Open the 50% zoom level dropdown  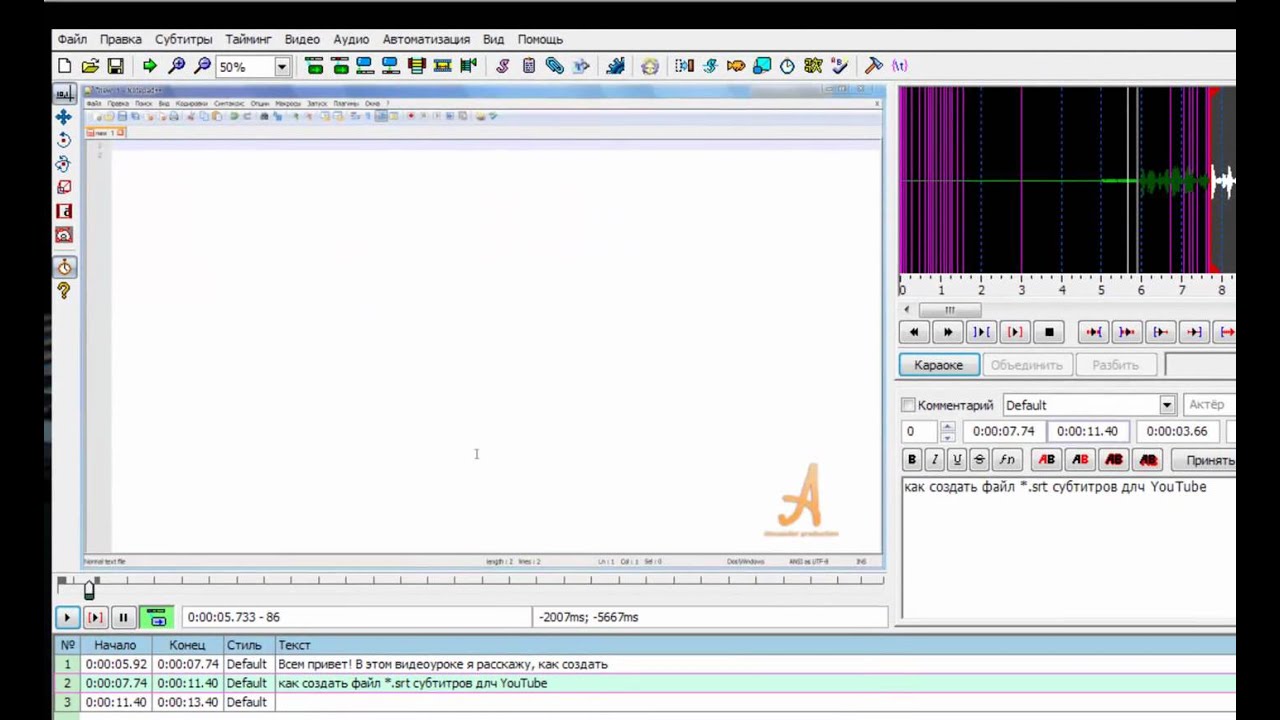282,67
